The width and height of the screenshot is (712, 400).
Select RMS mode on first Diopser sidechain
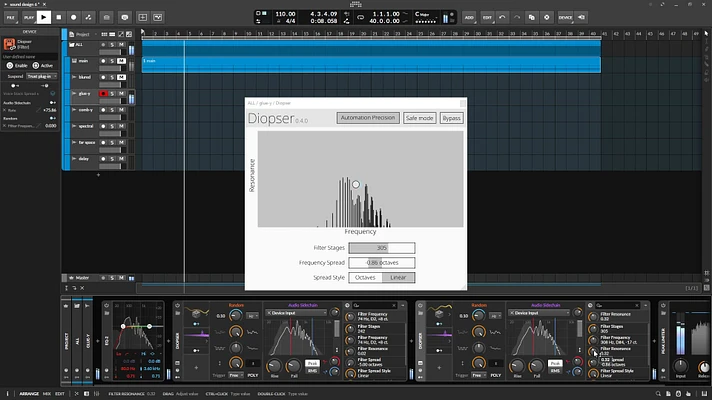pyautogui.click(x=312, y=371)
